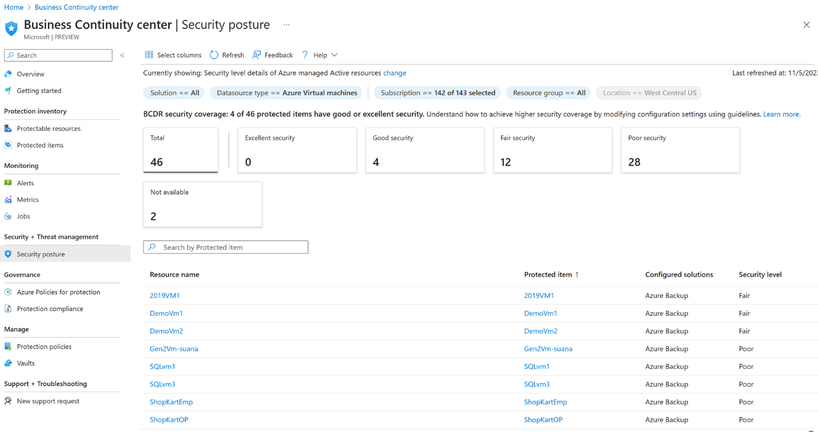818x432 pixels.
Task: Open the DemoVm2 resource name link
Action: (x=166, y=331)
